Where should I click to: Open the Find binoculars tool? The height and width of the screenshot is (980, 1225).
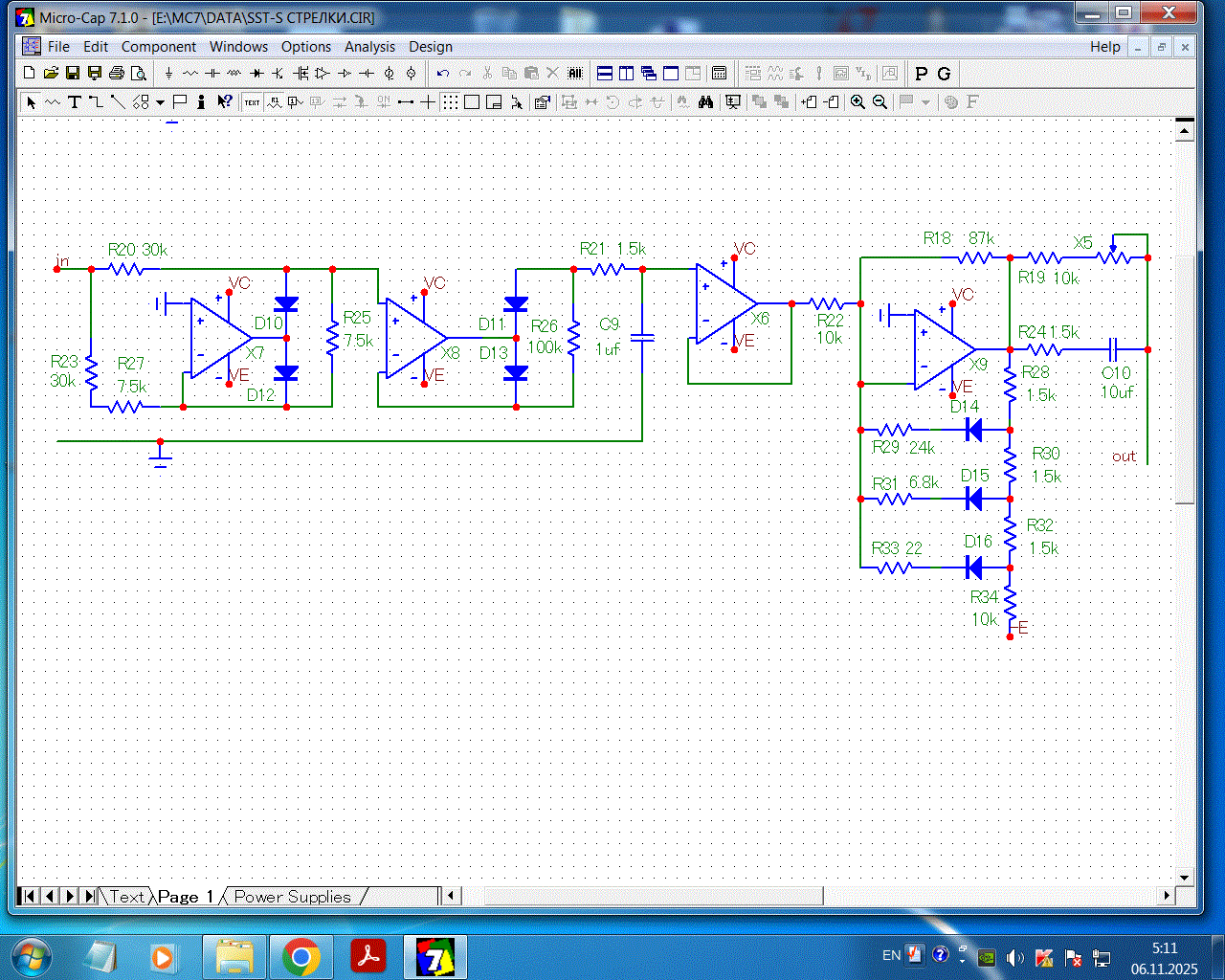[705, 102]
